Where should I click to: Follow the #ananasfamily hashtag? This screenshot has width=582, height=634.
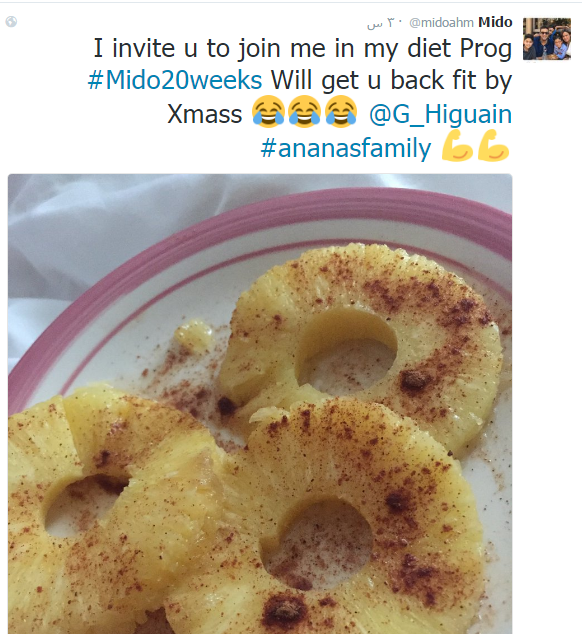point(346,148)
